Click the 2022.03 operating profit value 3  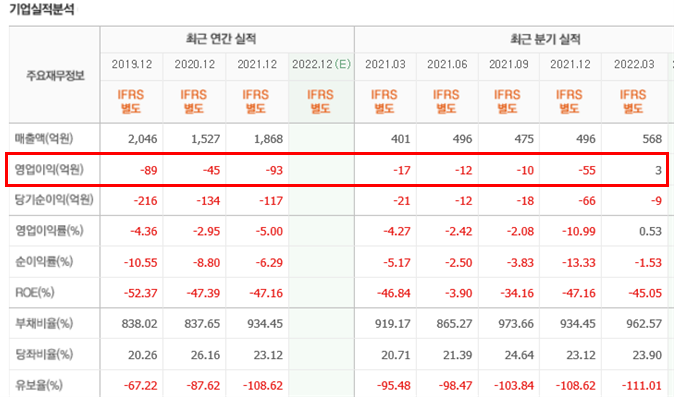658,170
